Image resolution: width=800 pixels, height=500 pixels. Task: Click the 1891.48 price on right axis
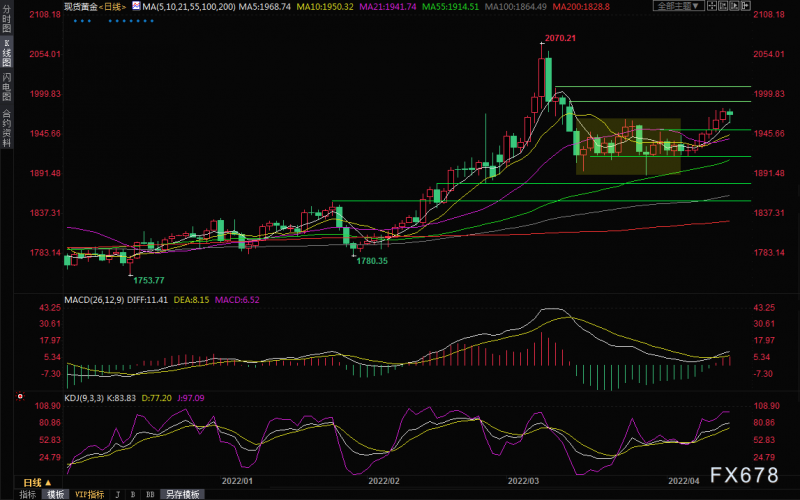tap(769, 173)
